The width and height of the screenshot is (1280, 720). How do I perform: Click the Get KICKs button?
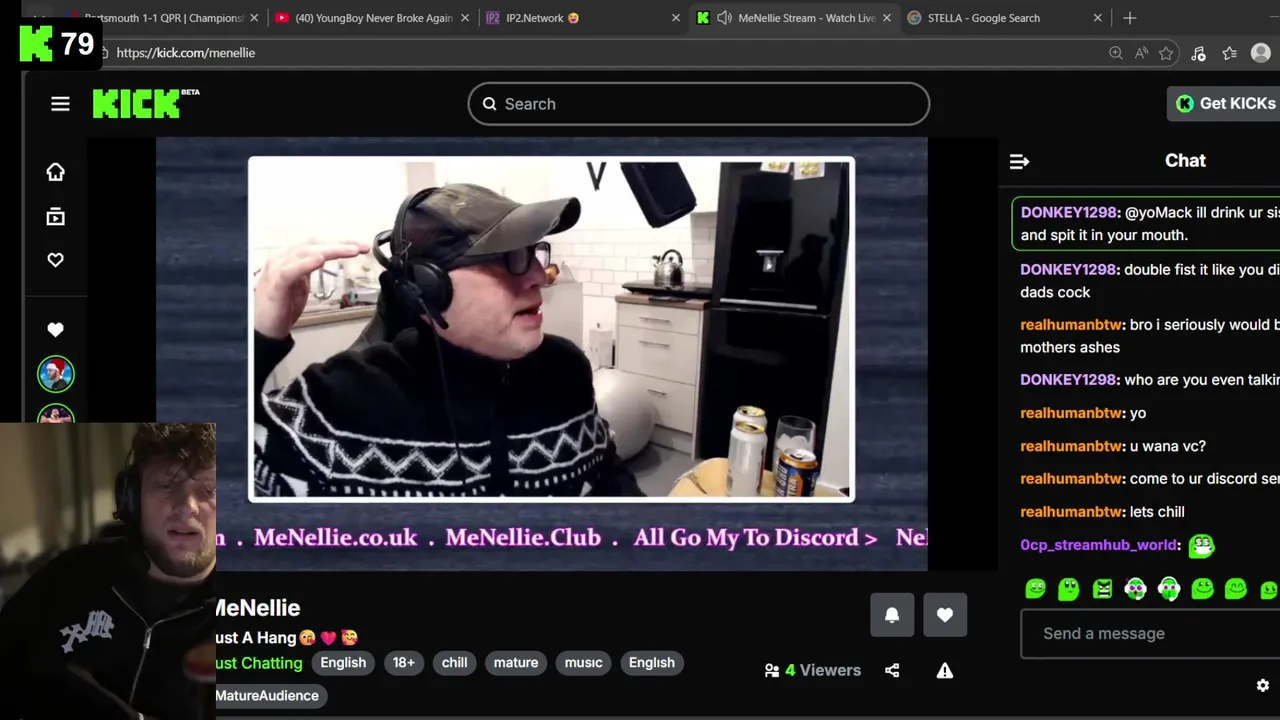coord(1225,103)
